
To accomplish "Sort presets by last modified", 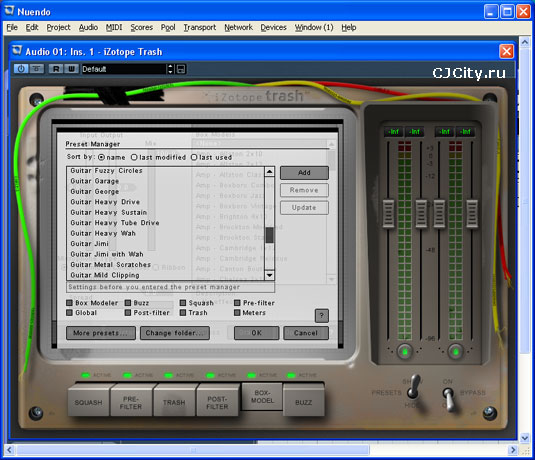I will [x=134, y=157].
